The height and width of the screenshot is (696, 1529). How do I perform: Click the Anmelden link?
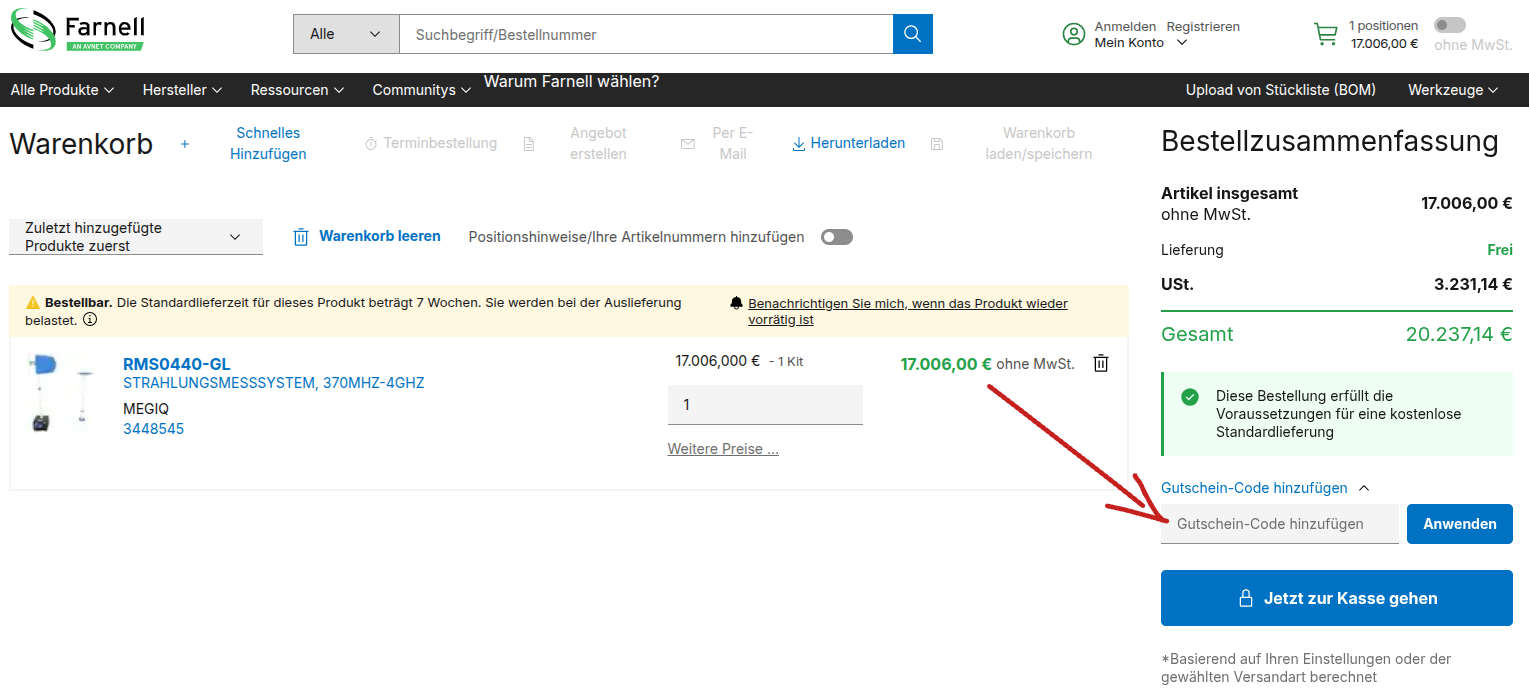1125,27
